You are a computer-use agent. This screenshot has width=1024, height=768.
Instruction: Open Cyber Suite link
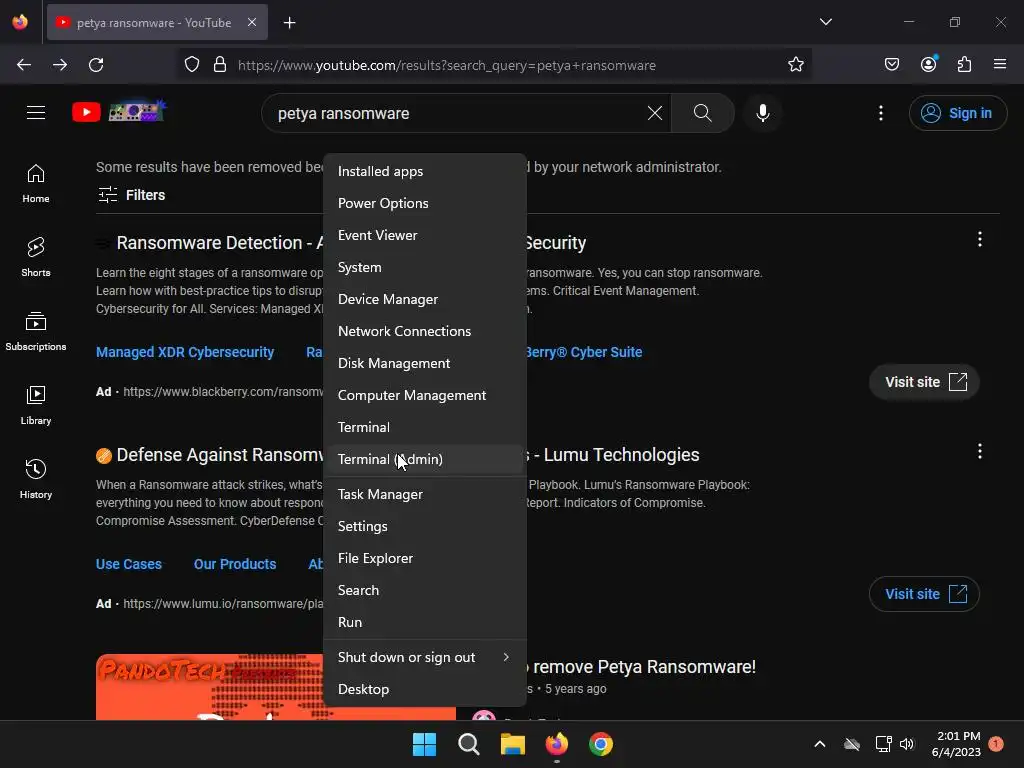[584, 352]
